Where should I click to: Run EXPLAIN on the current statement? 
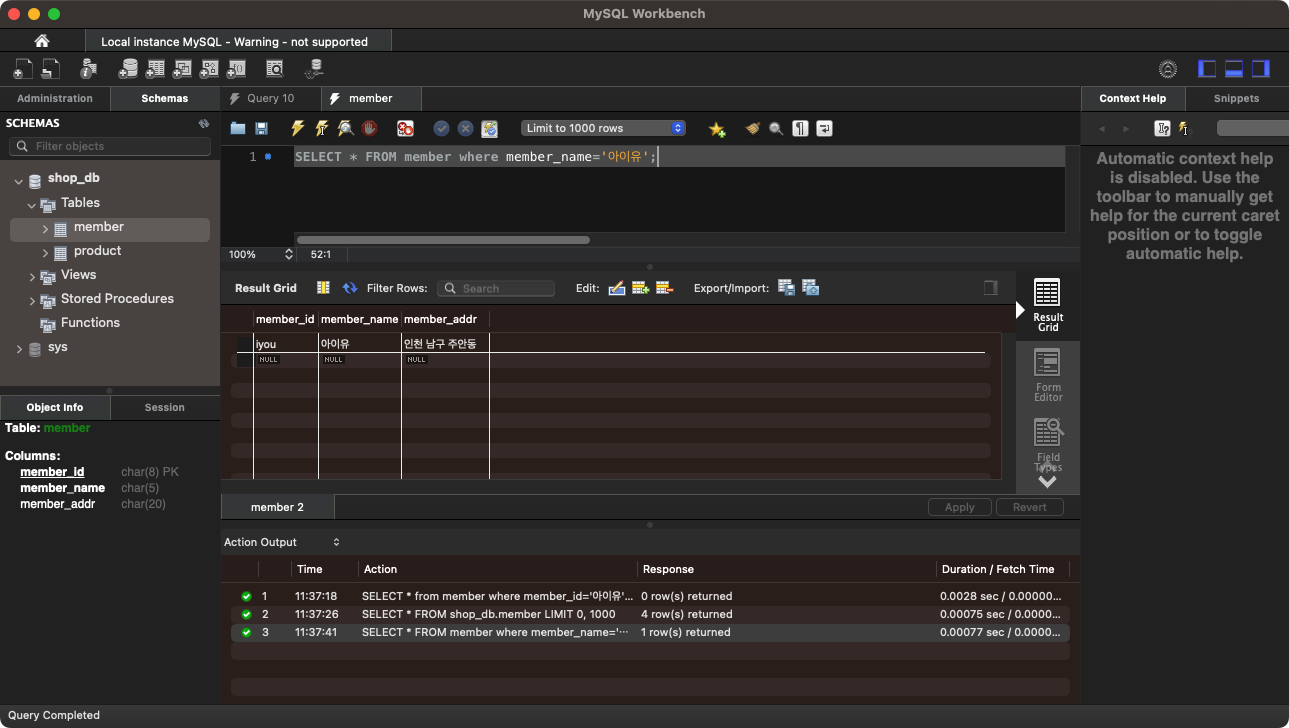coord(345,128)
